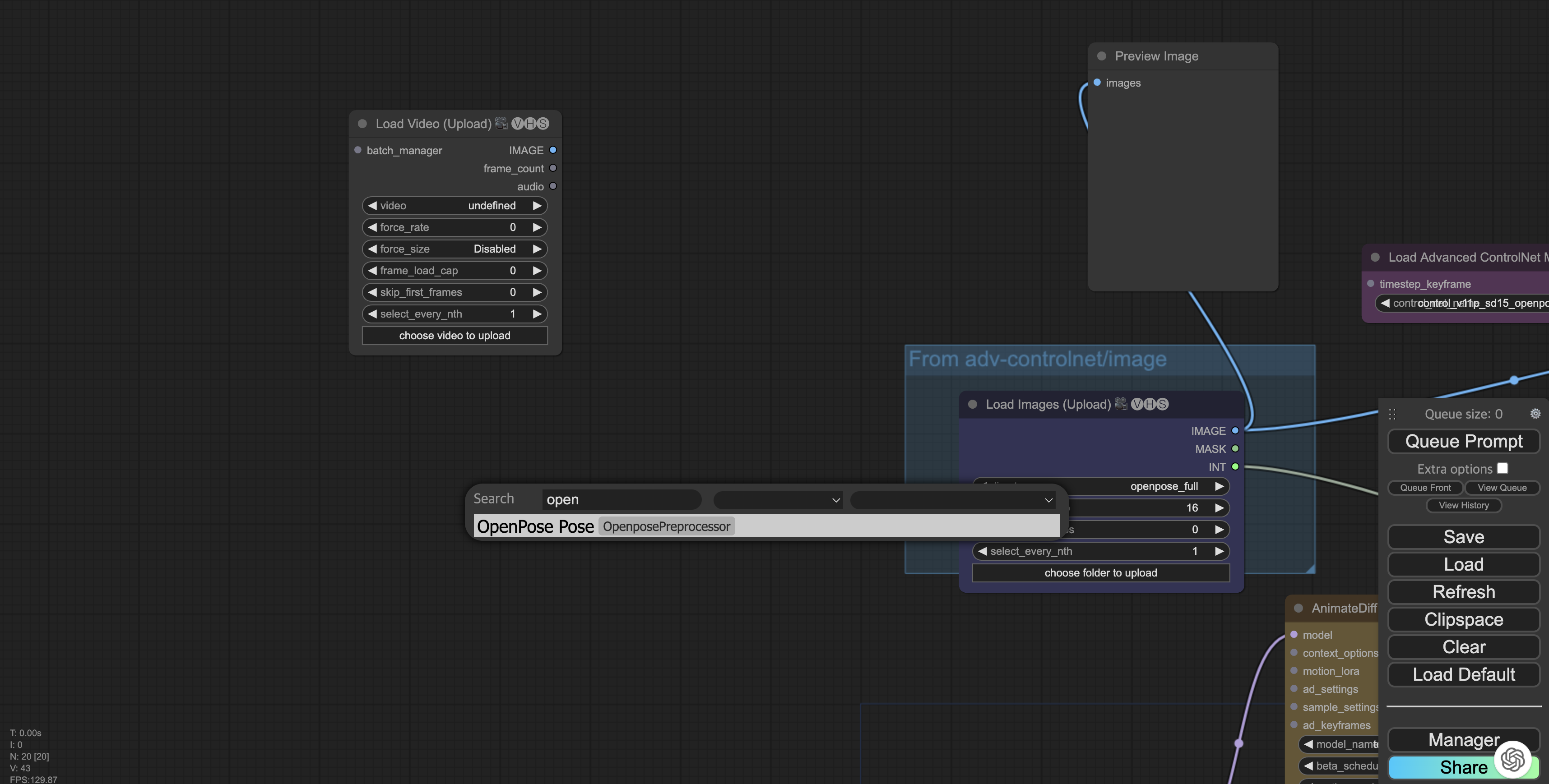Click the force_size Disabled toggle
Image resolution: width=1549 pixels, height=784 pixels.
(x=454, y=249)
